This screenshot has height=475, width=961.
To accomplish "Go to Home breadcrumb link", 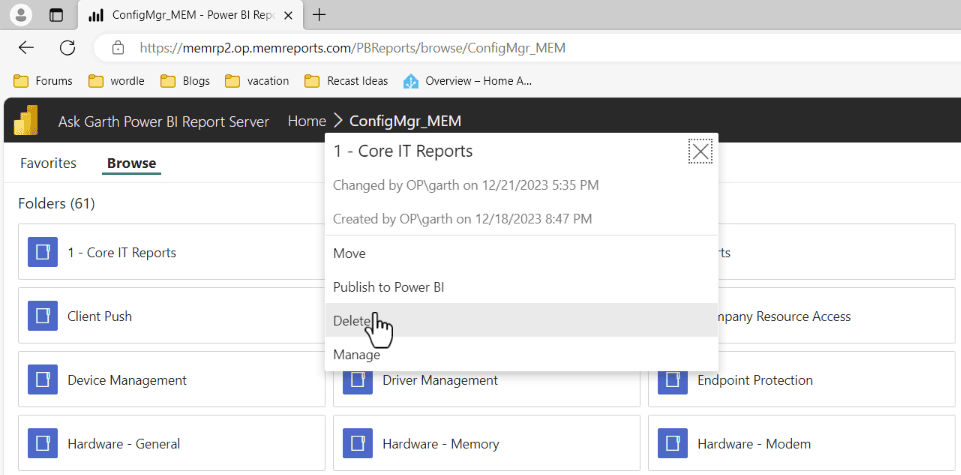I will [306, 121].
